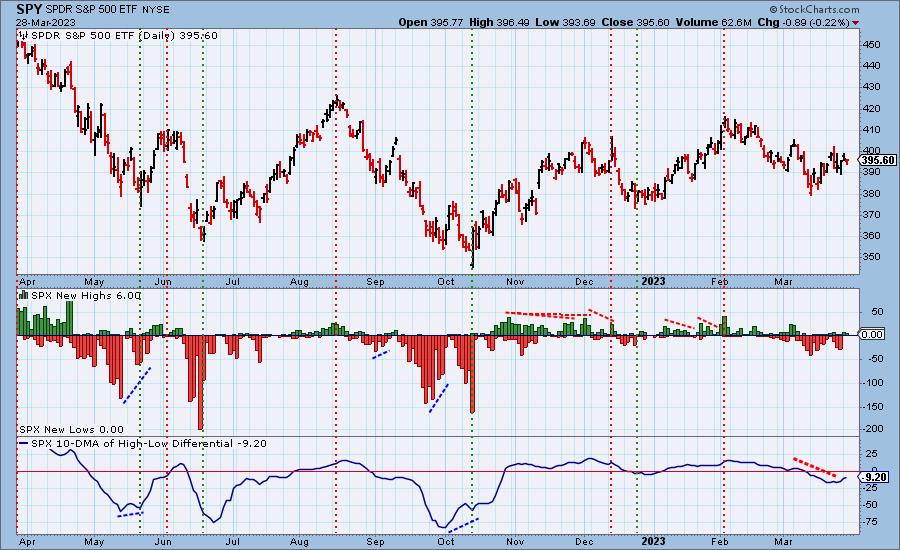The image size is (900, 550).
Task: Click the 'High 396.49' value
Action: pos(499,22)
